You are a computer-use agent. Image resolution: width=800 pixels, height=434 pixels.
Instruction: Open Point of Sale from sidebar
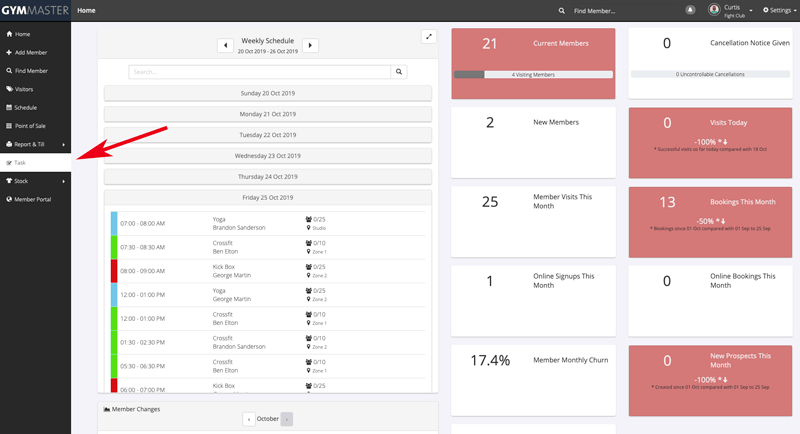(x=30, y=125)
